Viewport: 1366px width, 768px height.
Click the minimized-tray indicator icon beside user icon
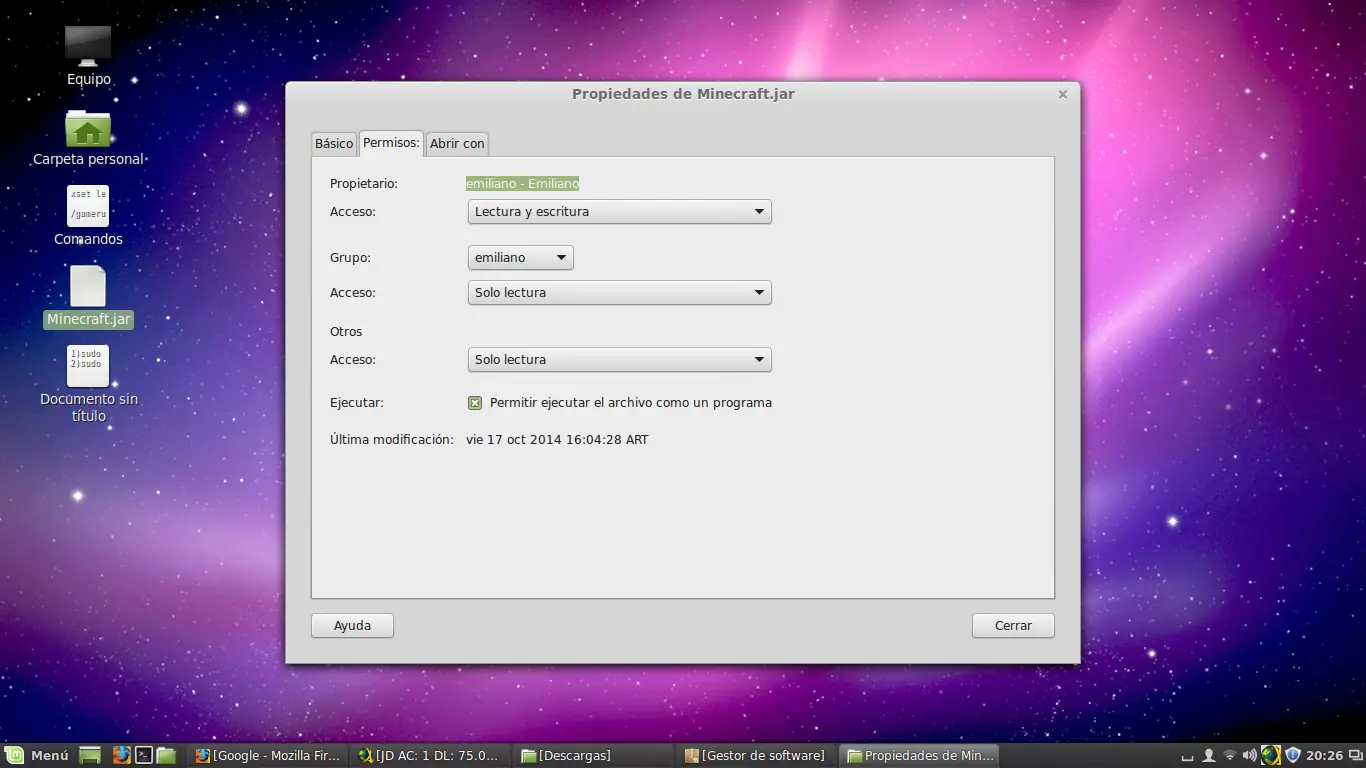click(x=1188, y=756)
